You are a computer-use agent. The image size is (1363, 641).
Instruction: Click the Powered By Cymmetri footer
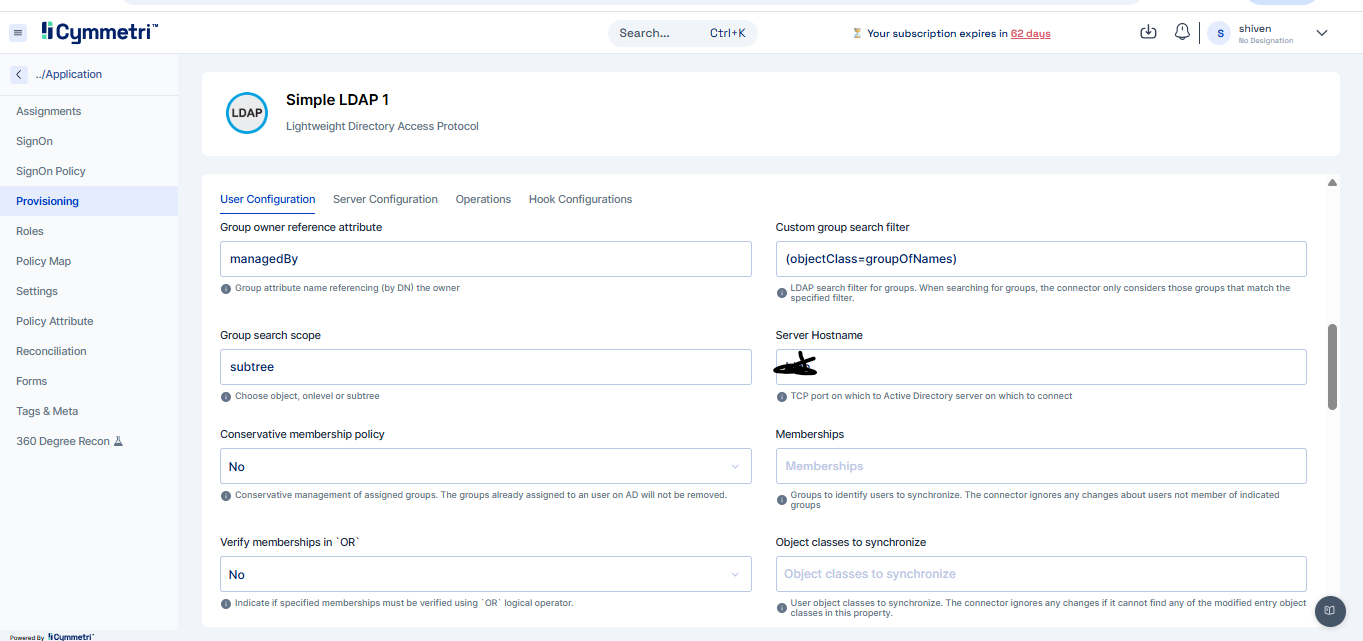(x=52, y=636)
